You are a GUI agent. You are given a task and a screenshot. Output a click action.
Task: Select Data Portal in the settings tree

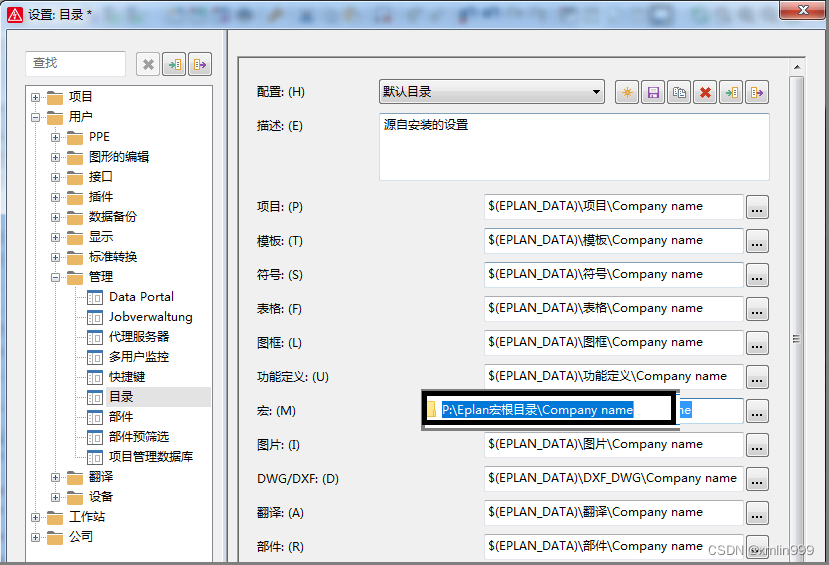click(x=141, y=297)
